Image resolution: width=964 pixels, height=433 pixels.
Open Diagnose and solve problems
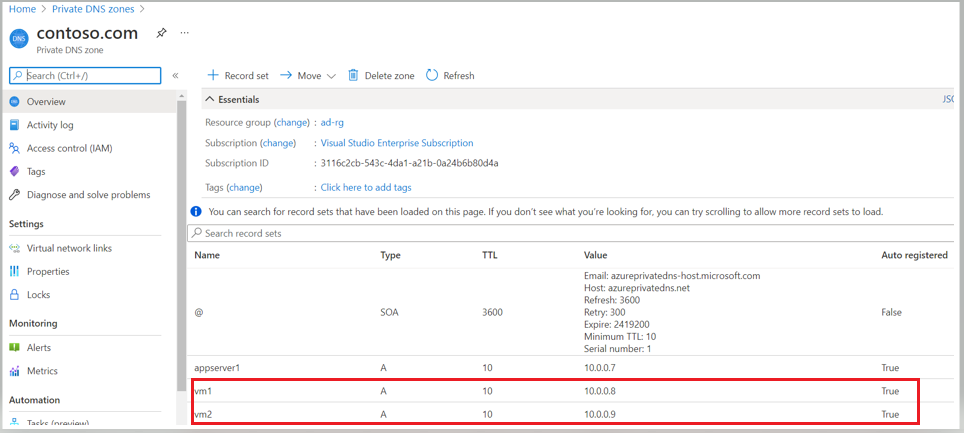tap(88, 195)
